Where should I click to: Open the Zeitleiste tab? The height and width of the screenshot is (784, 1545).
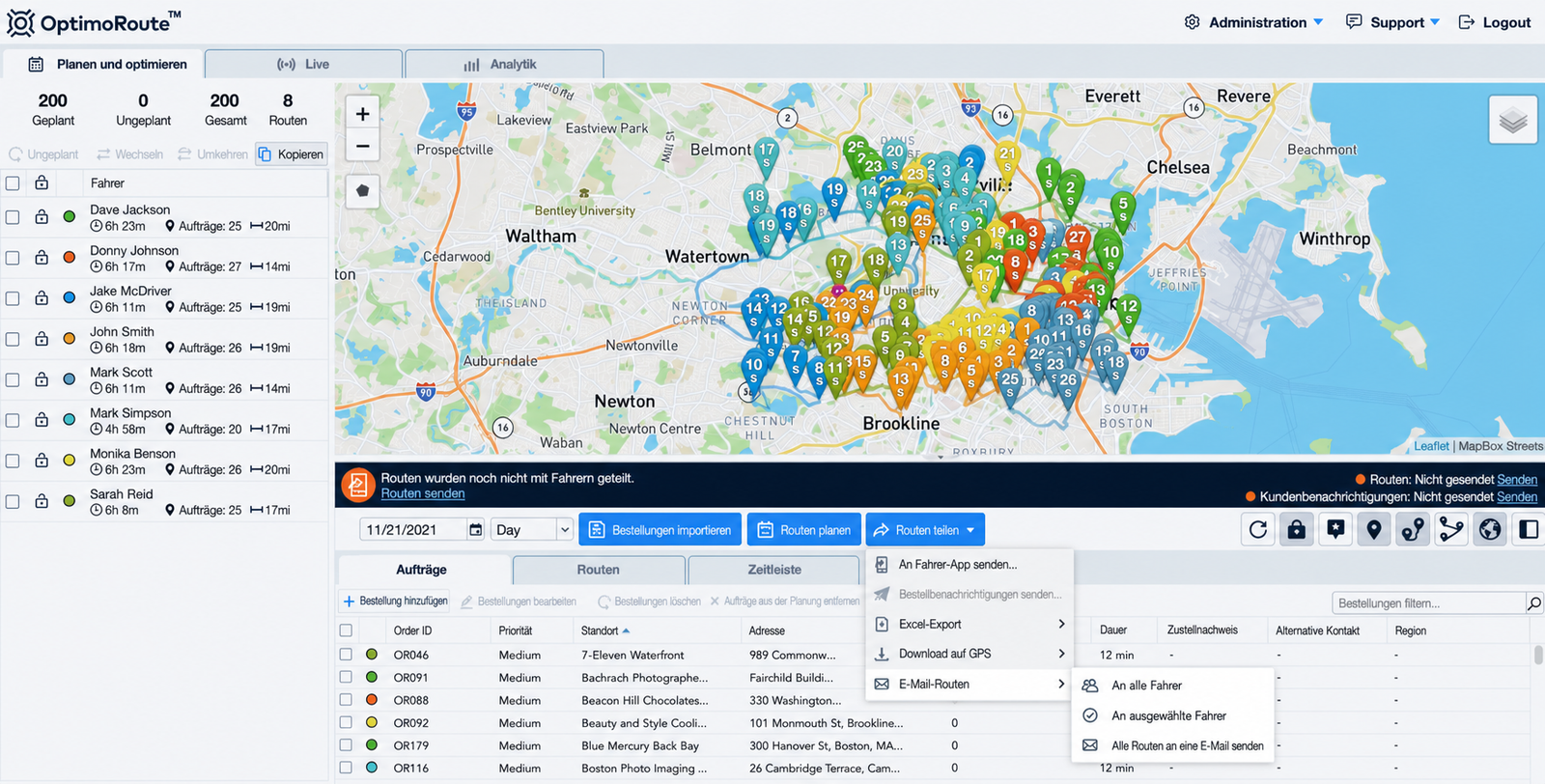coord(774,570)
